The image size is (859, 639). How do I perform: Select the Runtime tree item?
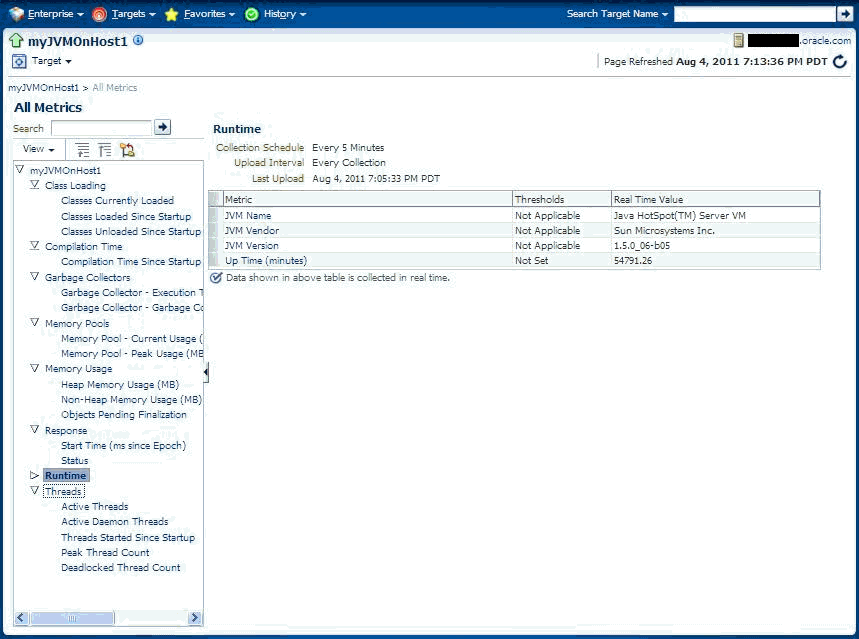[x=66, y=476]
